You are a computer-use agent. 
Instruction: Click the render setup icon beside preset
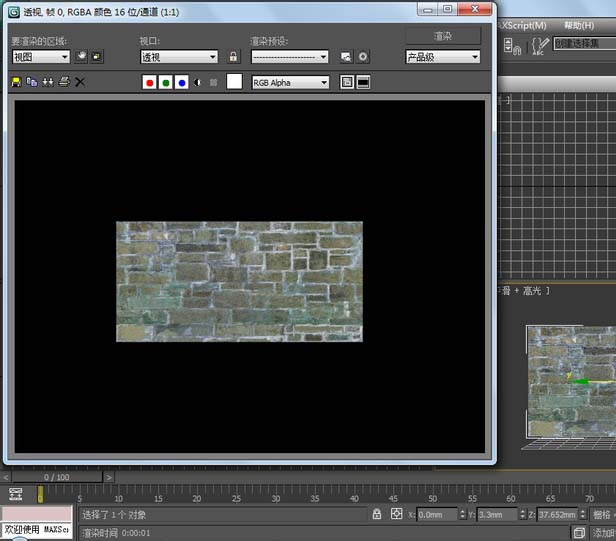(x=346, y=57)
